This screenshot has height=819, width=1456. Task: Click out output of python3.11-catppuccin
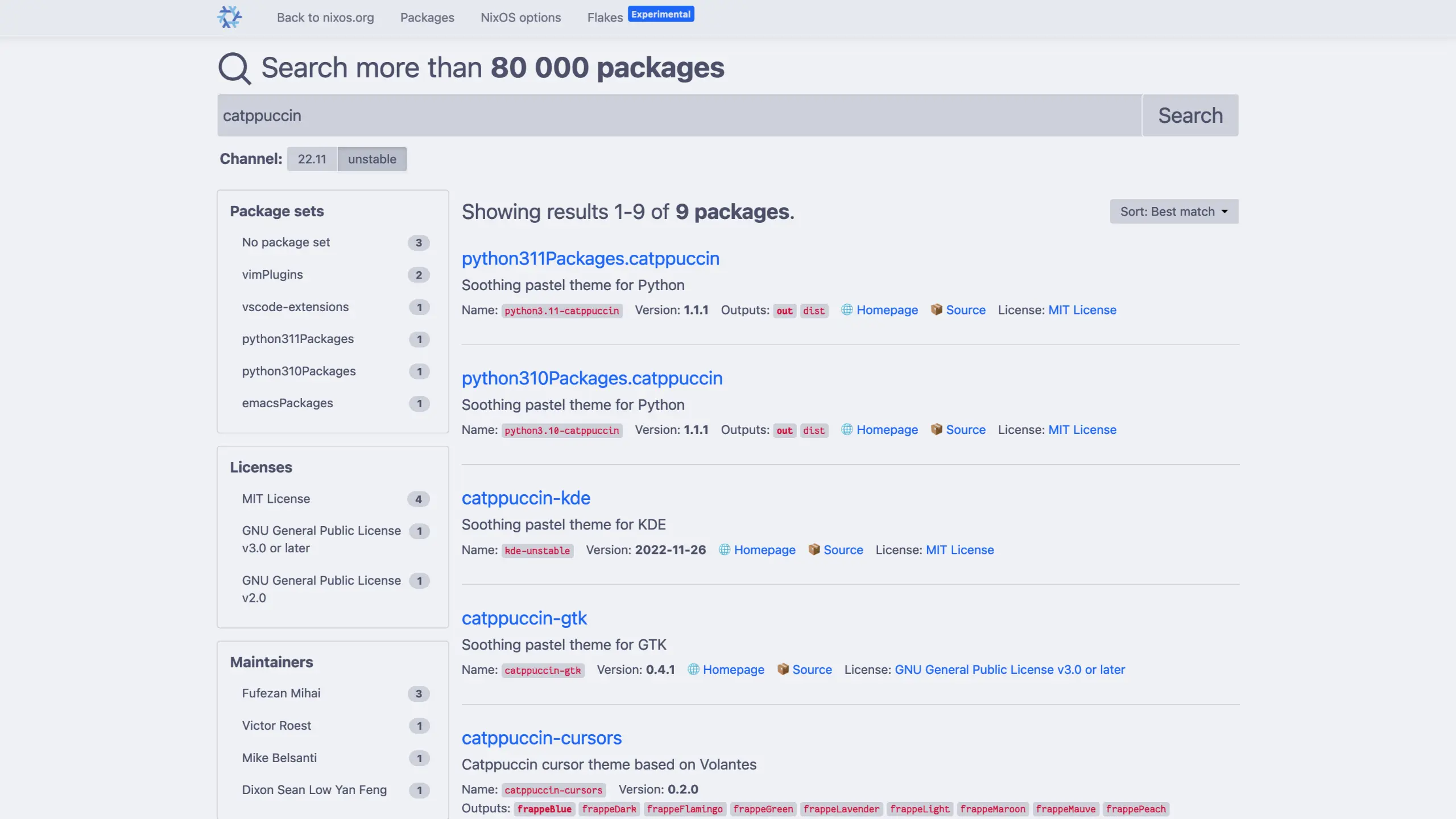[784, 311]
